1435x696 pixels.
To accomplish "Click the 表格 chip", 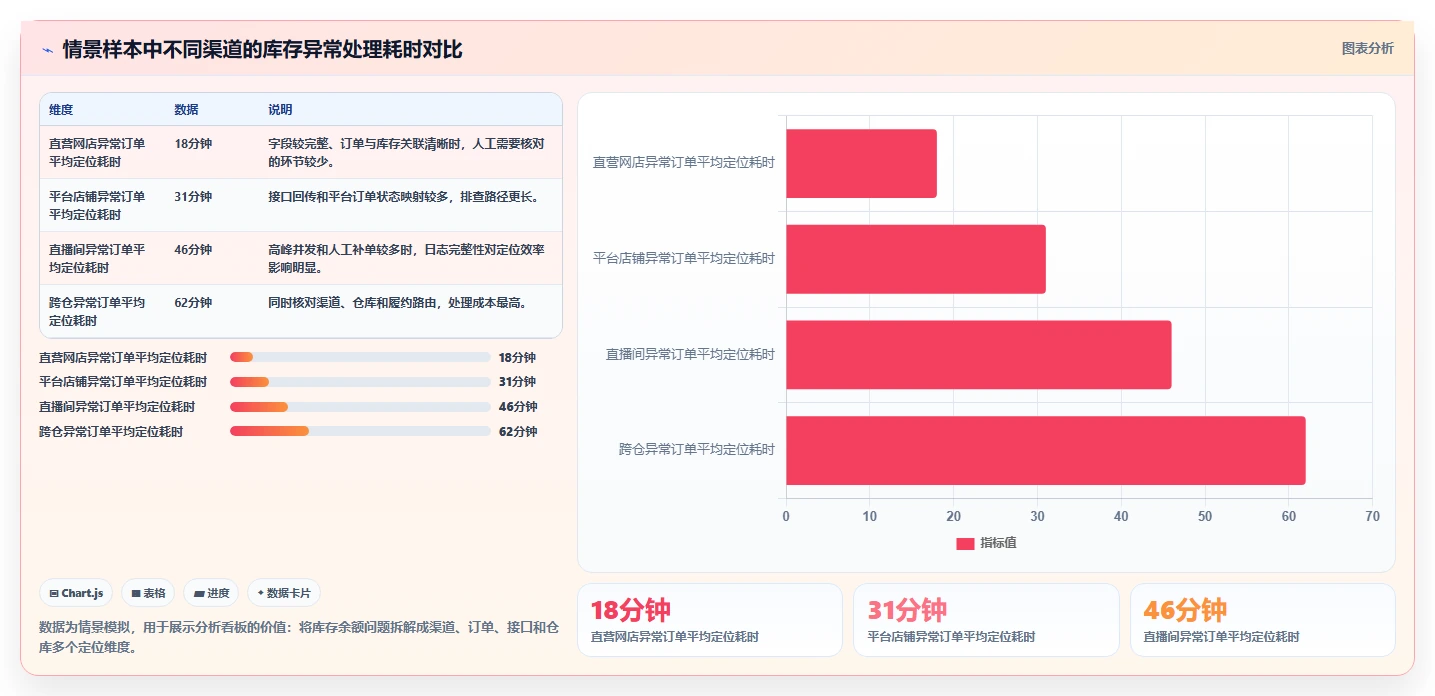I will click(x=148, y=593).
